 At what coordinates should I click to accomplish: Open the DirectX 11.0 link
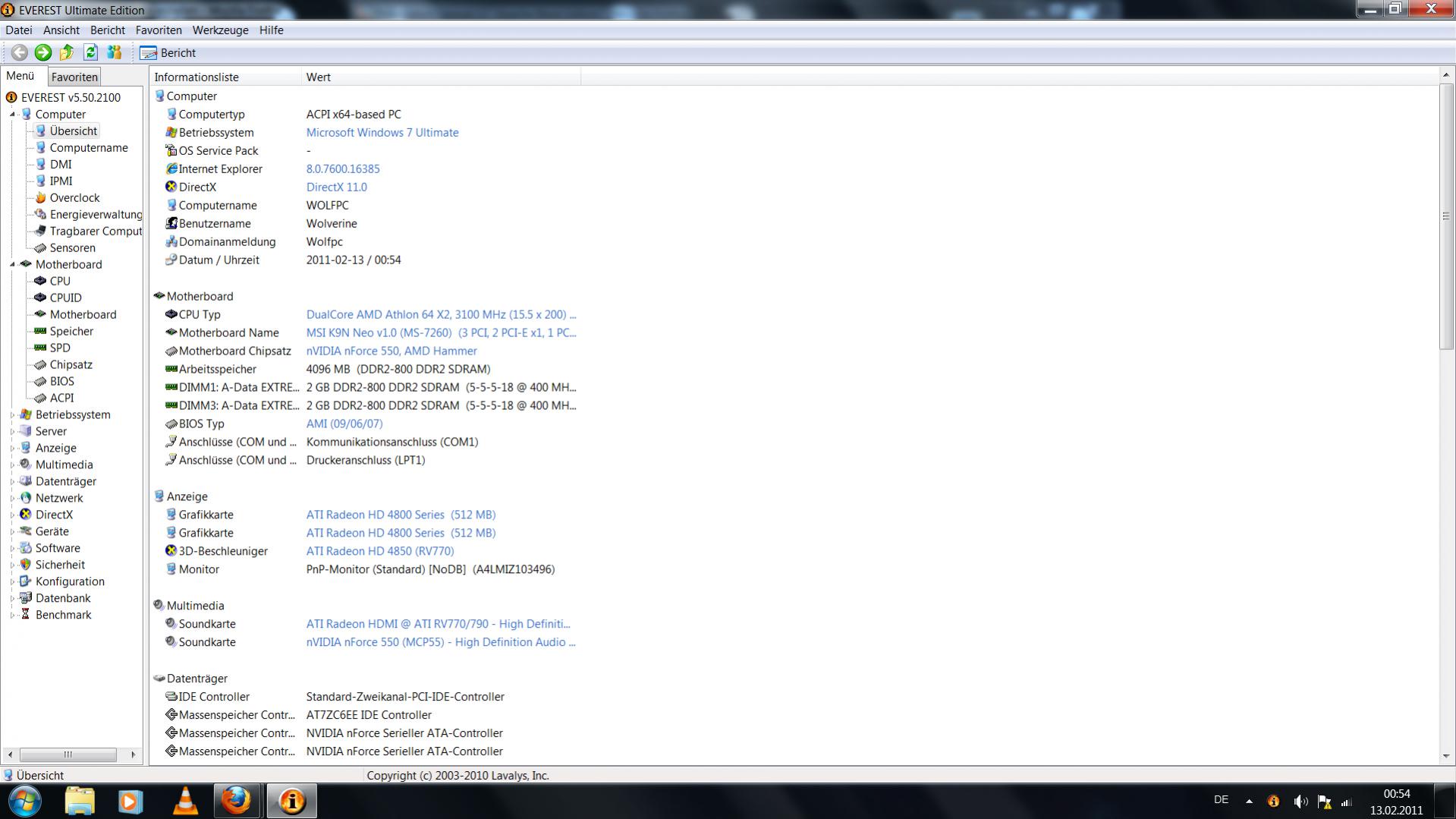pyautogui.click(x=336, y=187)
